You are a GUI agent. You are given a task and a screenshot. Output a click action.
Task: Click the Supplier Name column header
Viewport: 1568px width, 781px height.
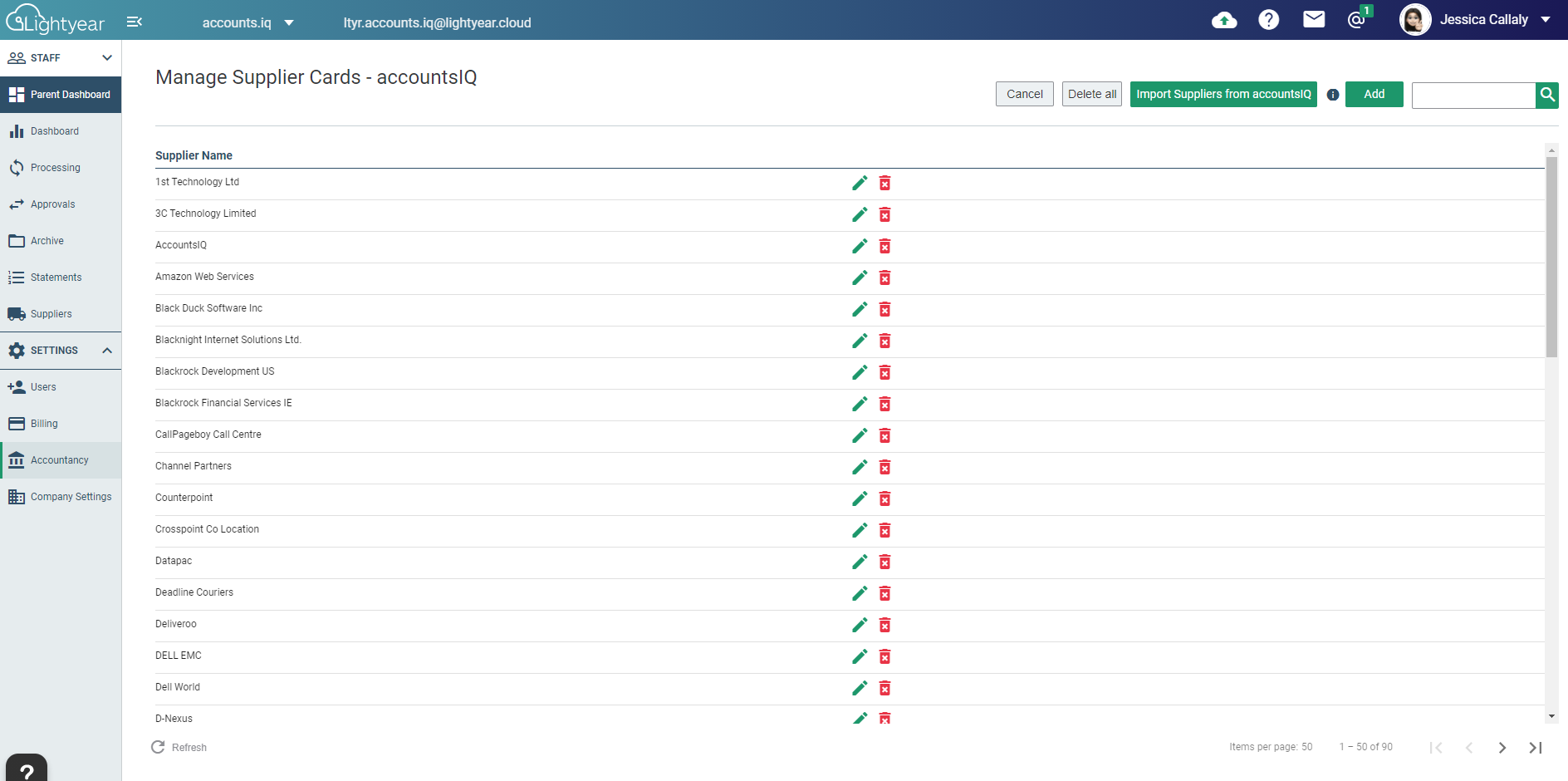194,155
